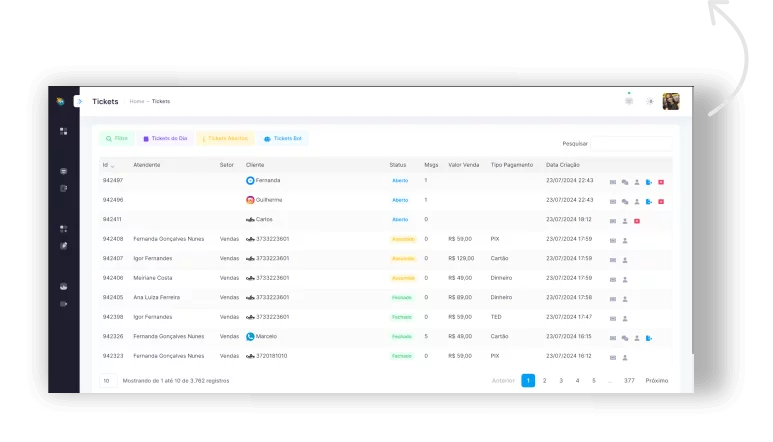Click the Pesquisar search field

[x=631, y=143]
